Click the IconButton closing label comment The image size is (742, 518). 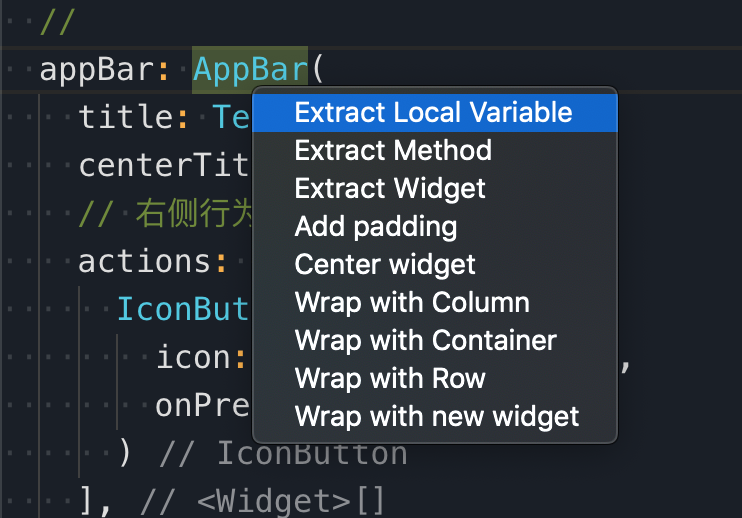[283, 453]
